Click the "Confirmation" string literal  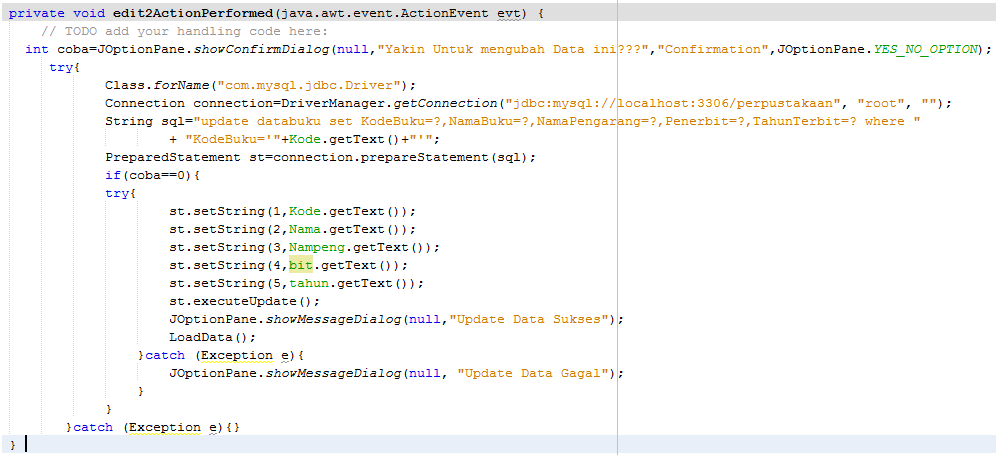[x=715, y=49]
